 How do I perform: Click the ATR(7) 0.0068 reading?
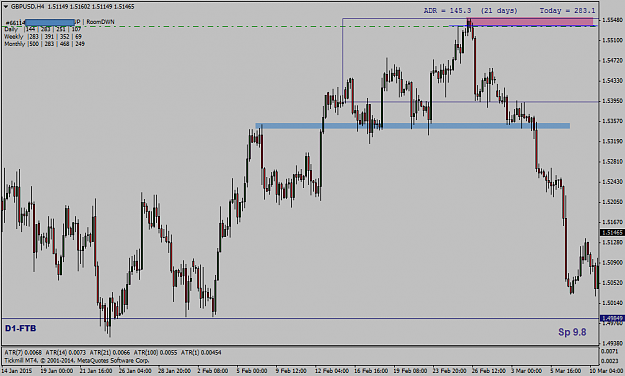pos(23,352)
